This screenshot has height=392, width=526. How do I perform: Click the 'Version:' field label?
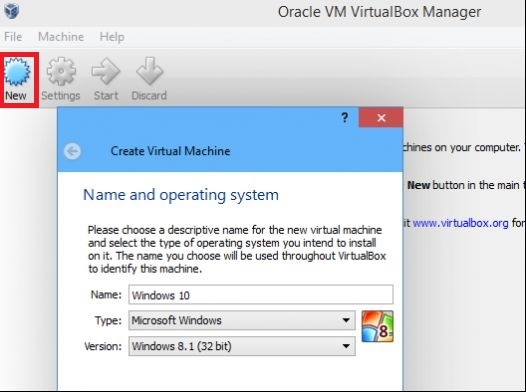(x=103, y=346)
